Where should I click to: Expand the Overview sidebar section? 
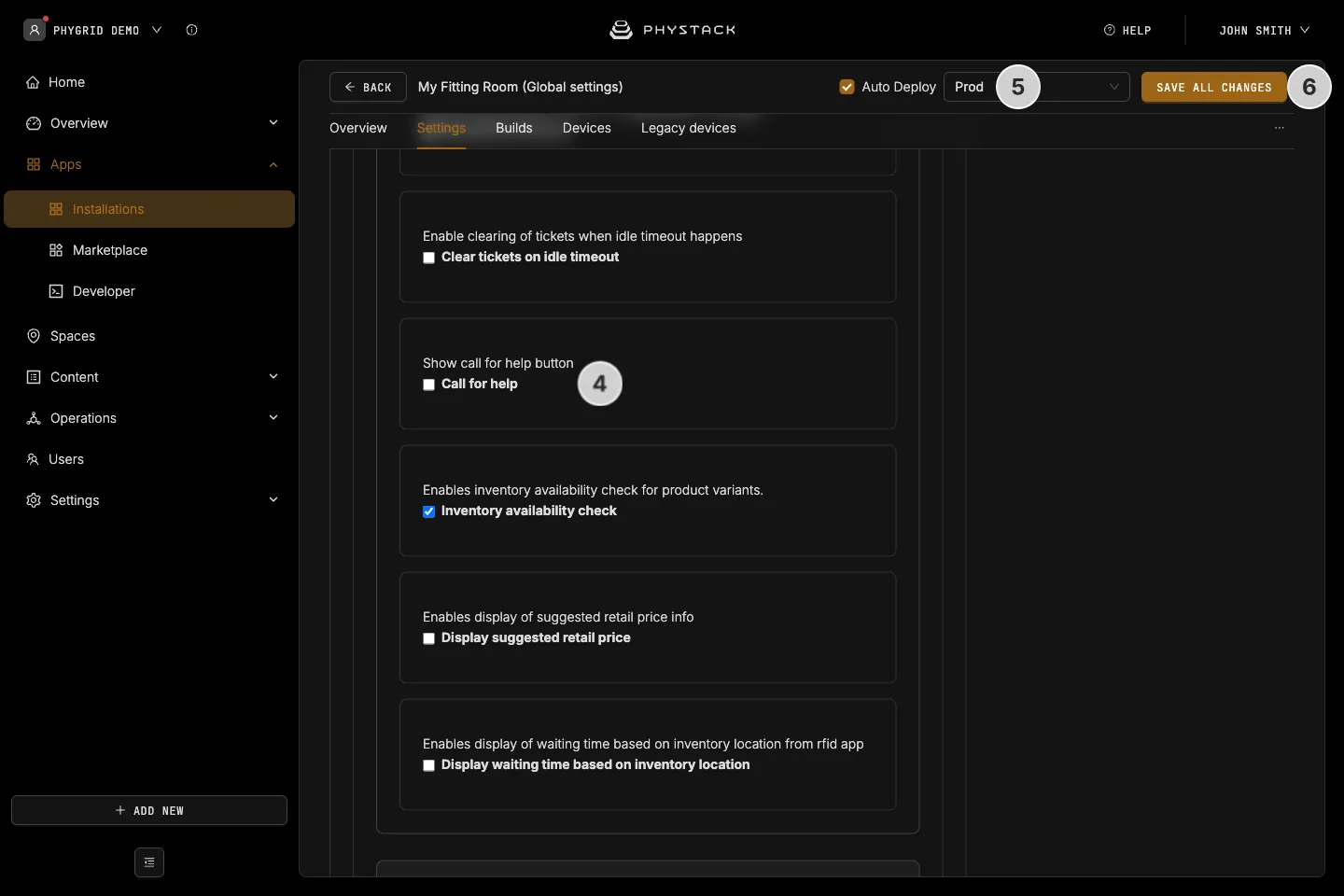[x=273, y=123]
